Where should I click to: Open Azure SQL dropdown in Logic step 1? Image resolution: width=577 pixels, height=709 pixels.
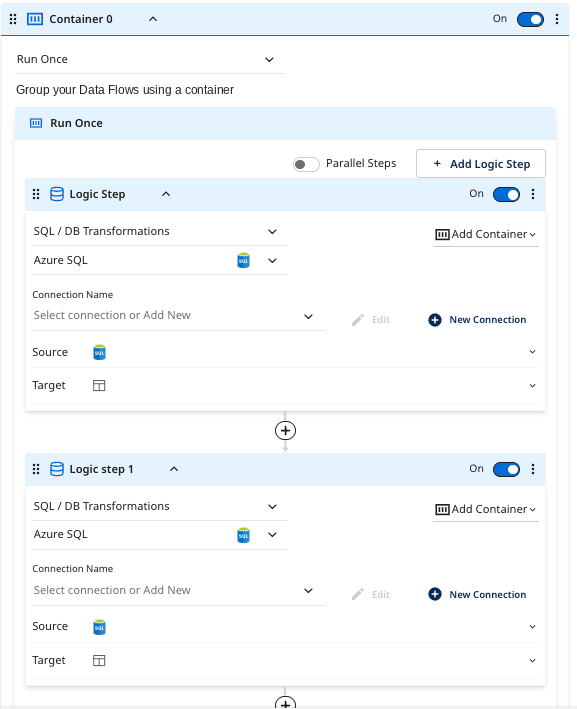pyautogui.click(x=160, y=535)
